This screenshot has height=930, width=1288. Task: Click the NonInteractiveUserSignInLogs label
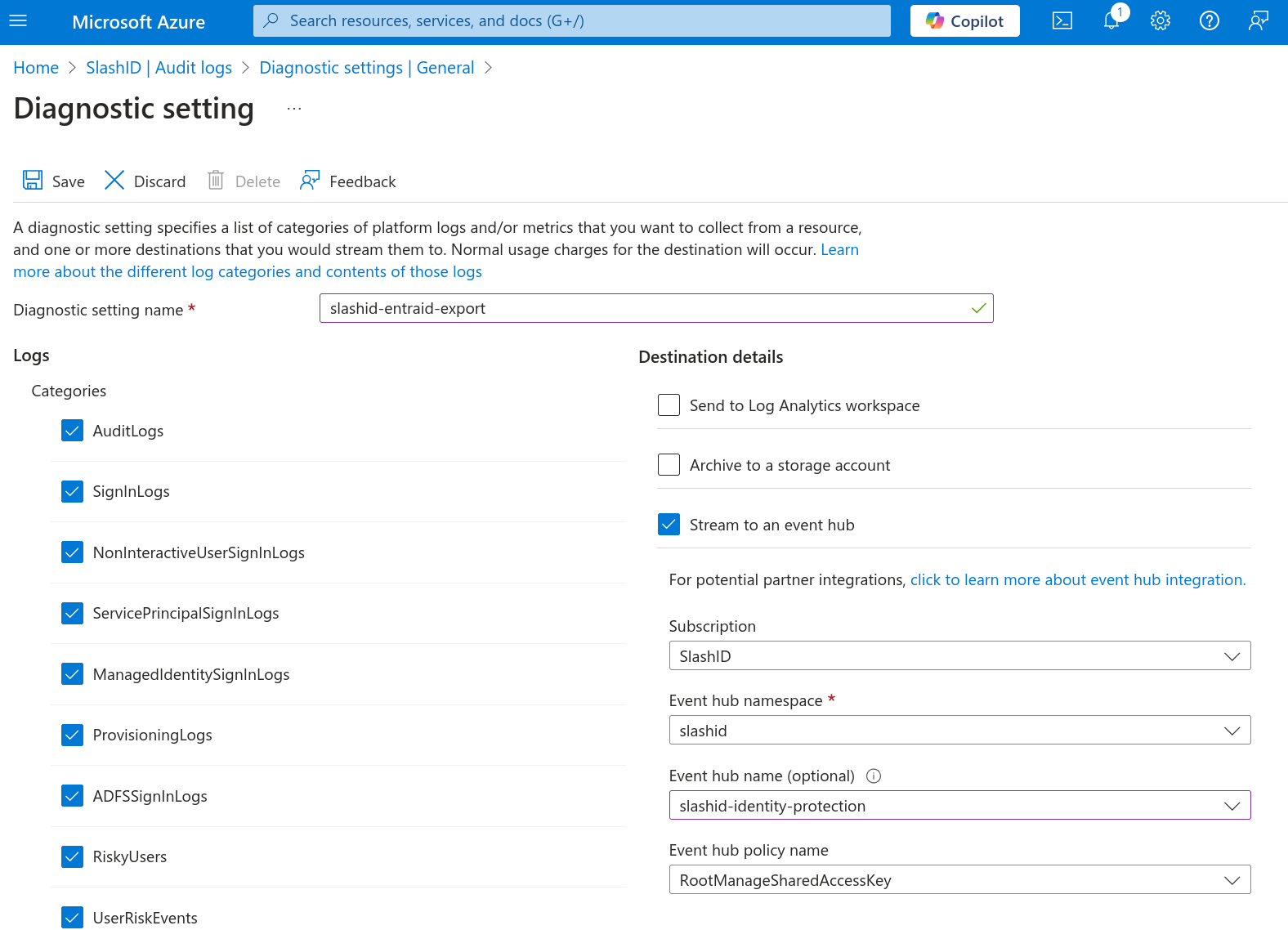click(x=199, y=552)
